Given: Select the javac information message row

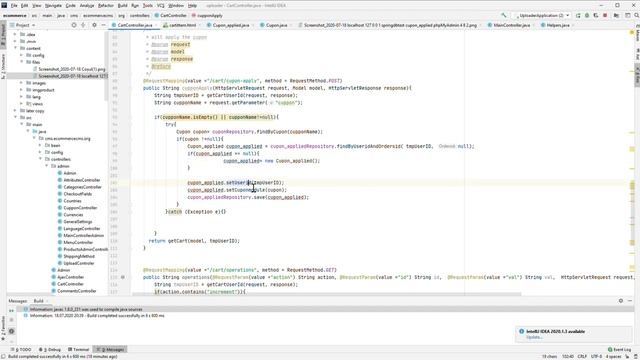Looking at the screenshot, I should tap(325, 309).
